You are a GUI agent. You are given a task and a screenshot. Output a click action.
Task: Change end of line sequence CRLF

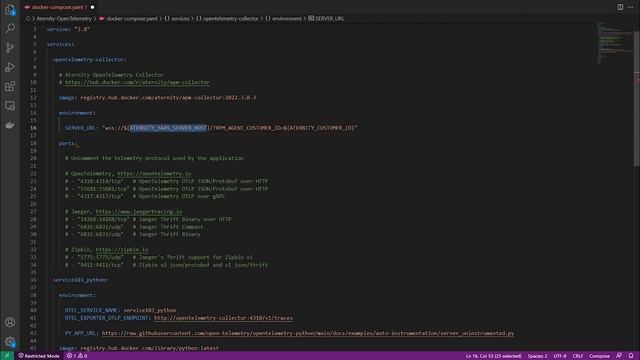pos(578,356)
